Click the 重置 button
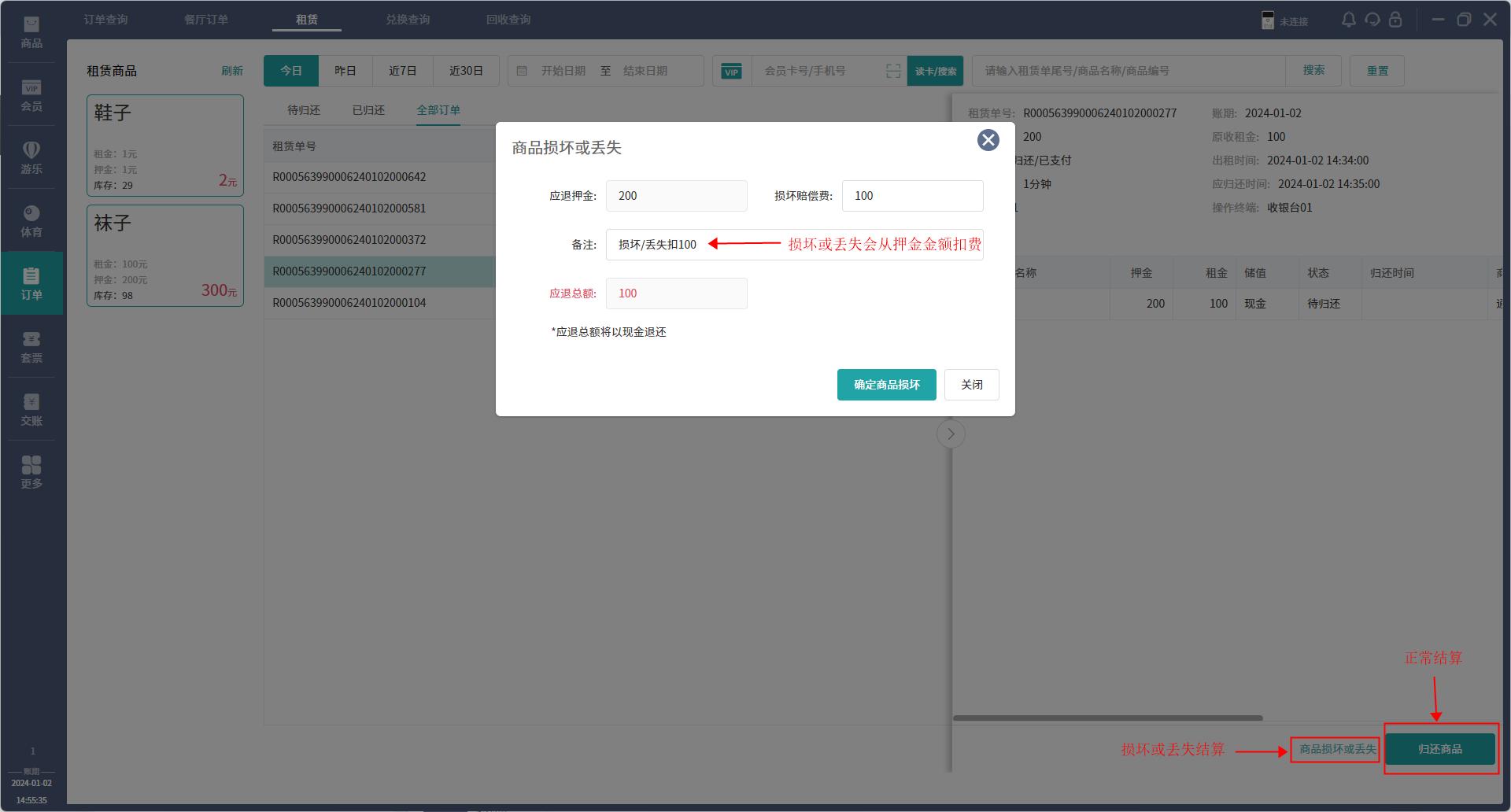Image resolution: width=1511 pixels, height=812 pixels. [x=1377, y=71]
